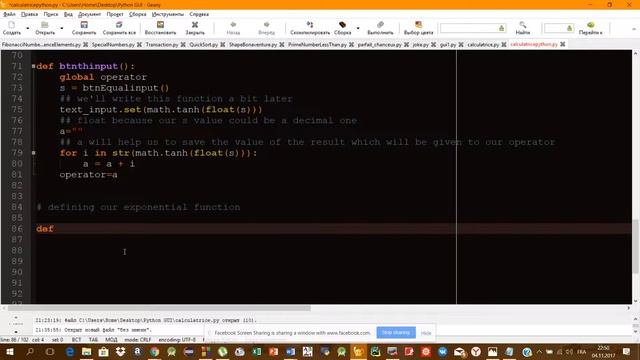This screenshot has width=640, height=360.
Task: Switch to the calculatrice.py tab
Action: pos(483,44)
